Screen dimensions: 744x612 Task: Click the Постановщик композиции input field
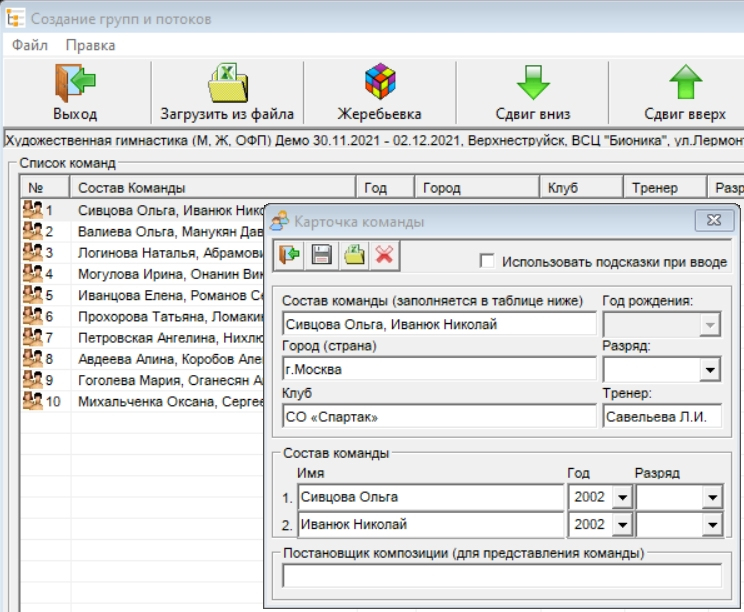(x=502, y=576)
